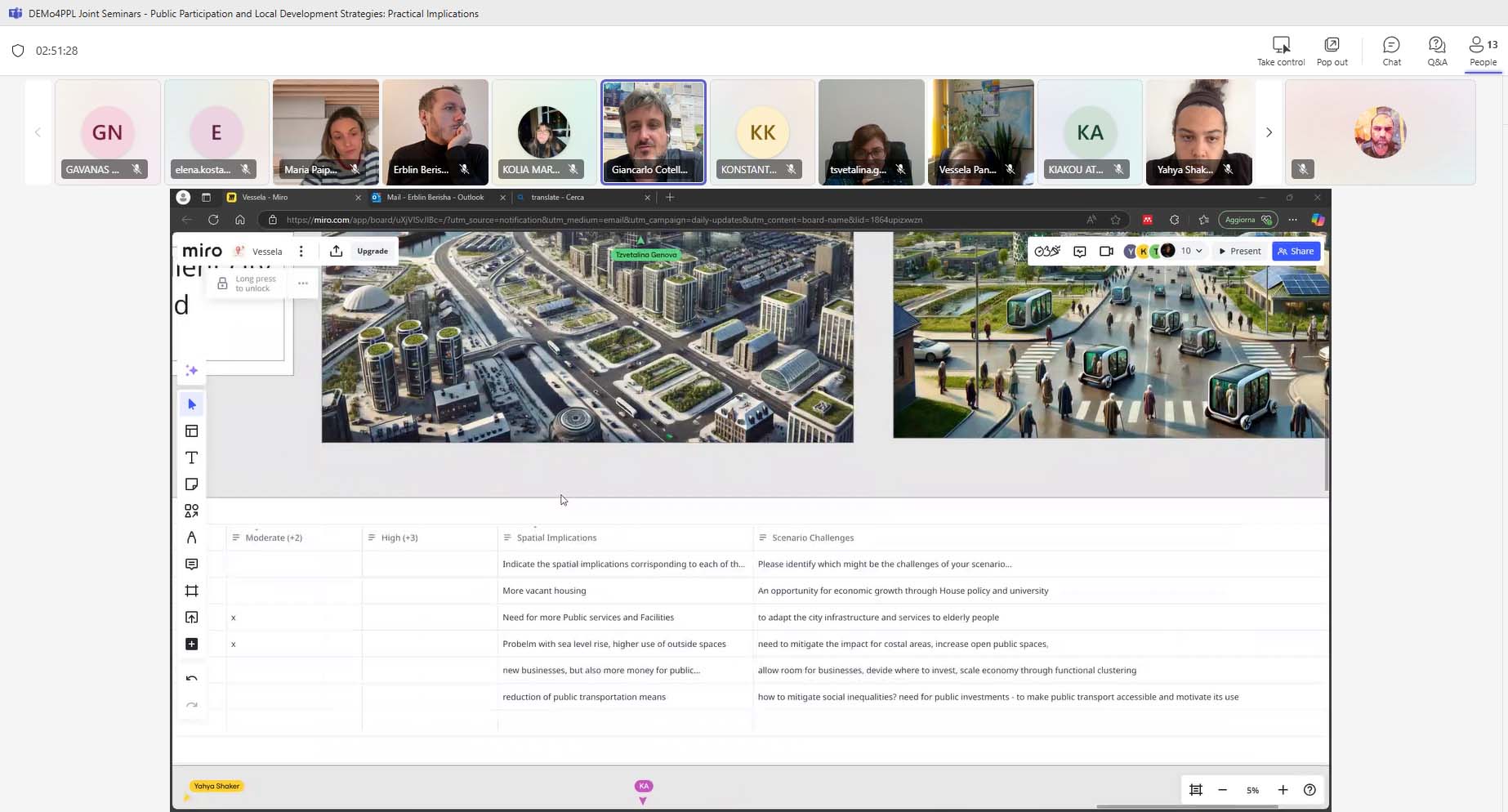This screenshot has width=1508, height=812.
Task: Open Miro AI sparkle assistant
Action: [192, 371]
